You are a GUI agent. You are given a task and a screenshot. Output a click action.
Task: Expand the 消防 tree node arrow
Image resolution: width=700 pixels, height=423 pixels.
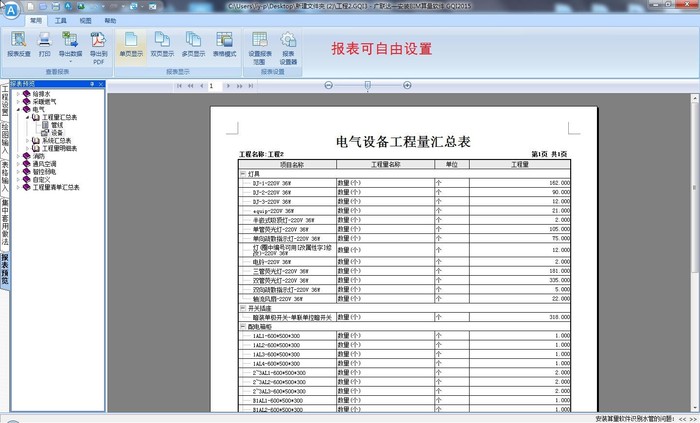click(18, 156)
